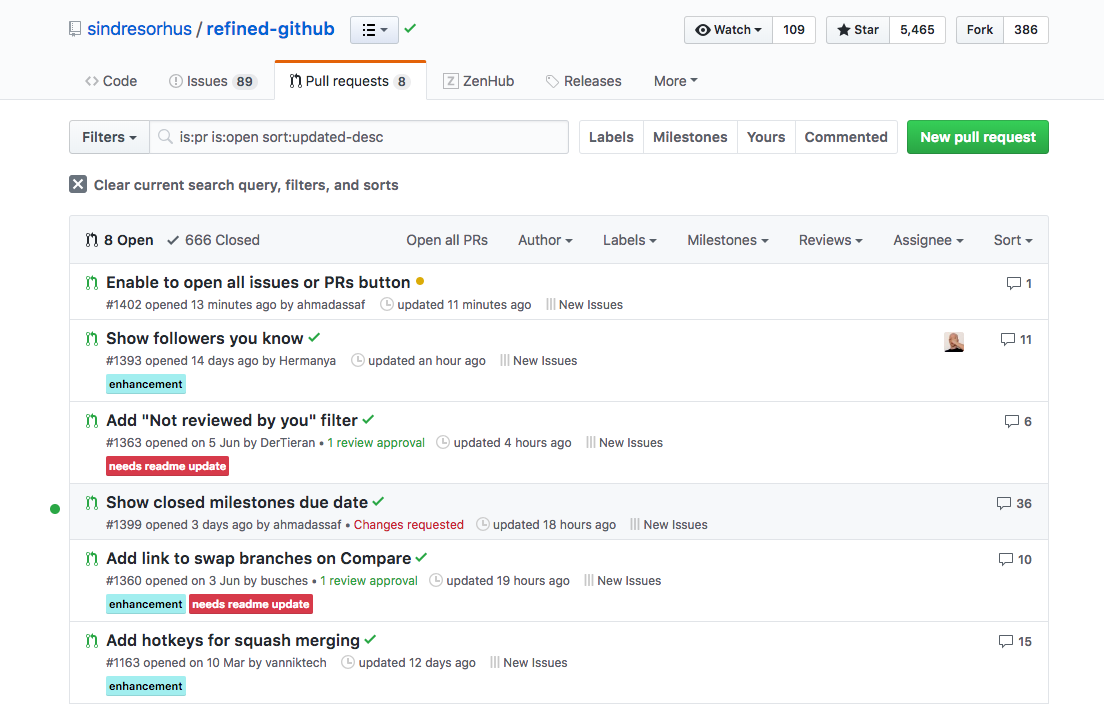Click 'Clear current search query, filters, and sorts'
Viewport: 1104px width, 704px height.
coord(246,185)
